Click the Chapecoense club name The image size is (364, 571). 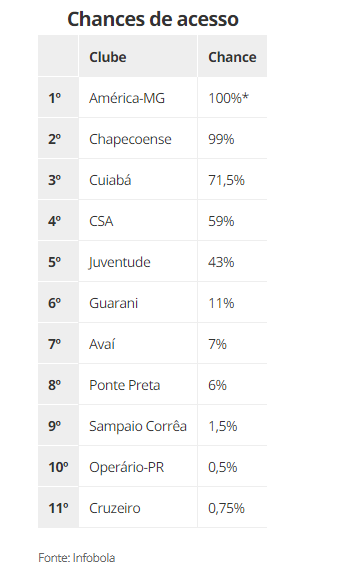pos(130,139)
